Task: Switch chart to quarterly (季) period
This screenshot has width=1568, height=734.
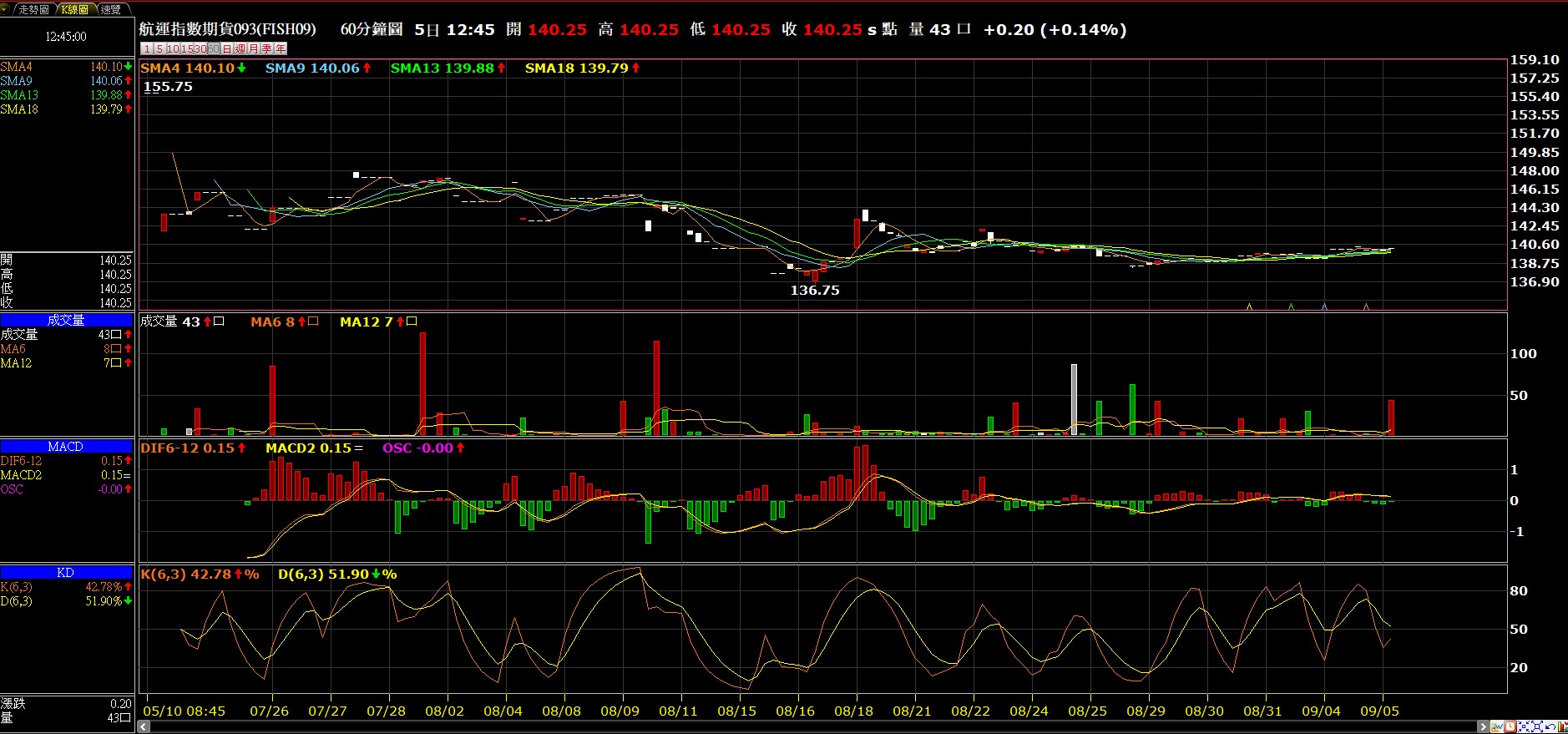Action: [267, 48]
